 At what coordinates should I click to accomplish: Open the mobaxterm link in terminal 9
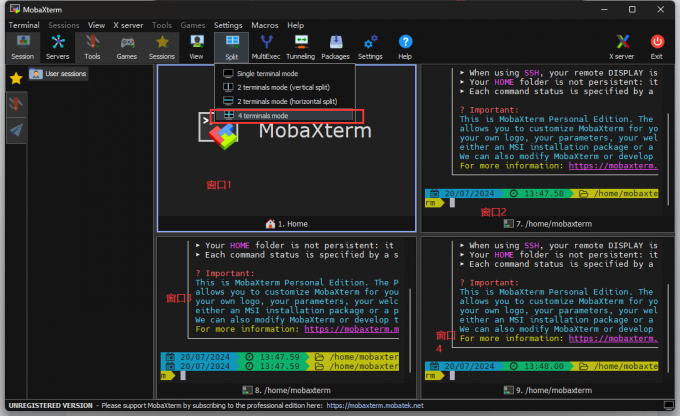pos(613,338)
